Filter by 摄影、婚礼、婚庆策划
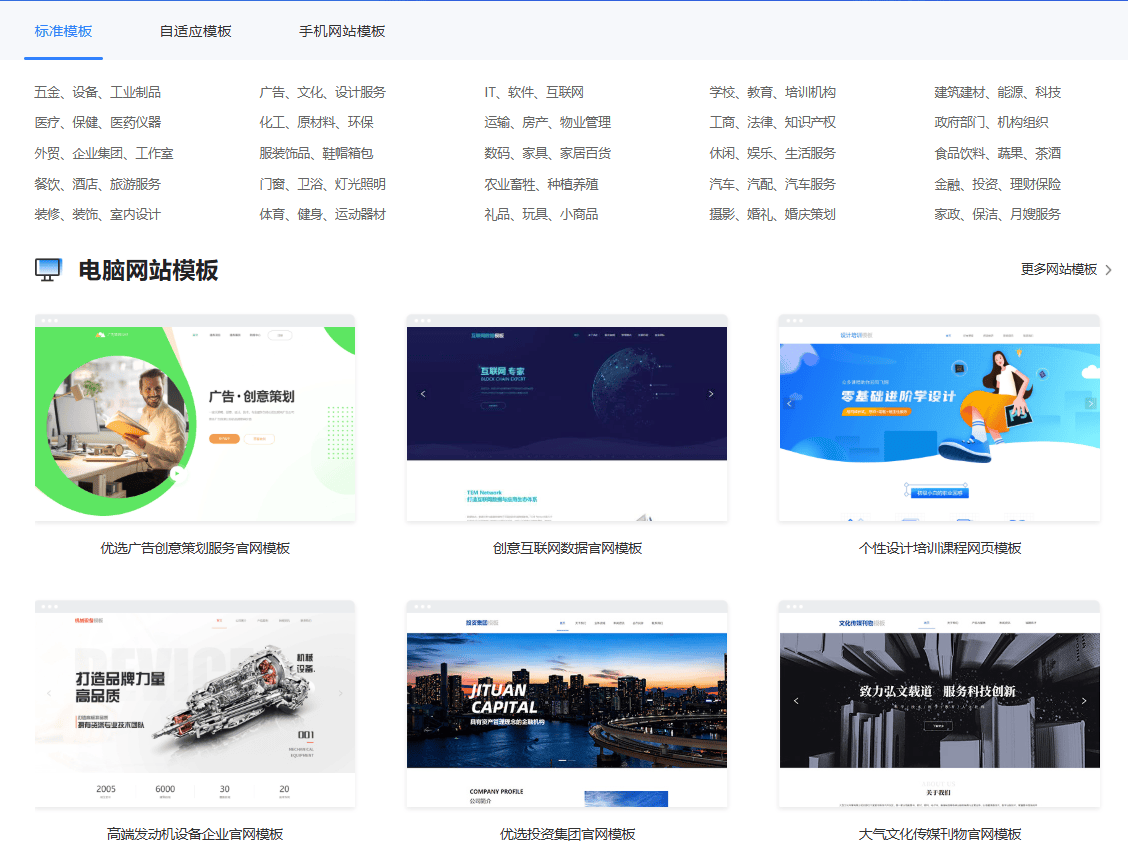 772,214
